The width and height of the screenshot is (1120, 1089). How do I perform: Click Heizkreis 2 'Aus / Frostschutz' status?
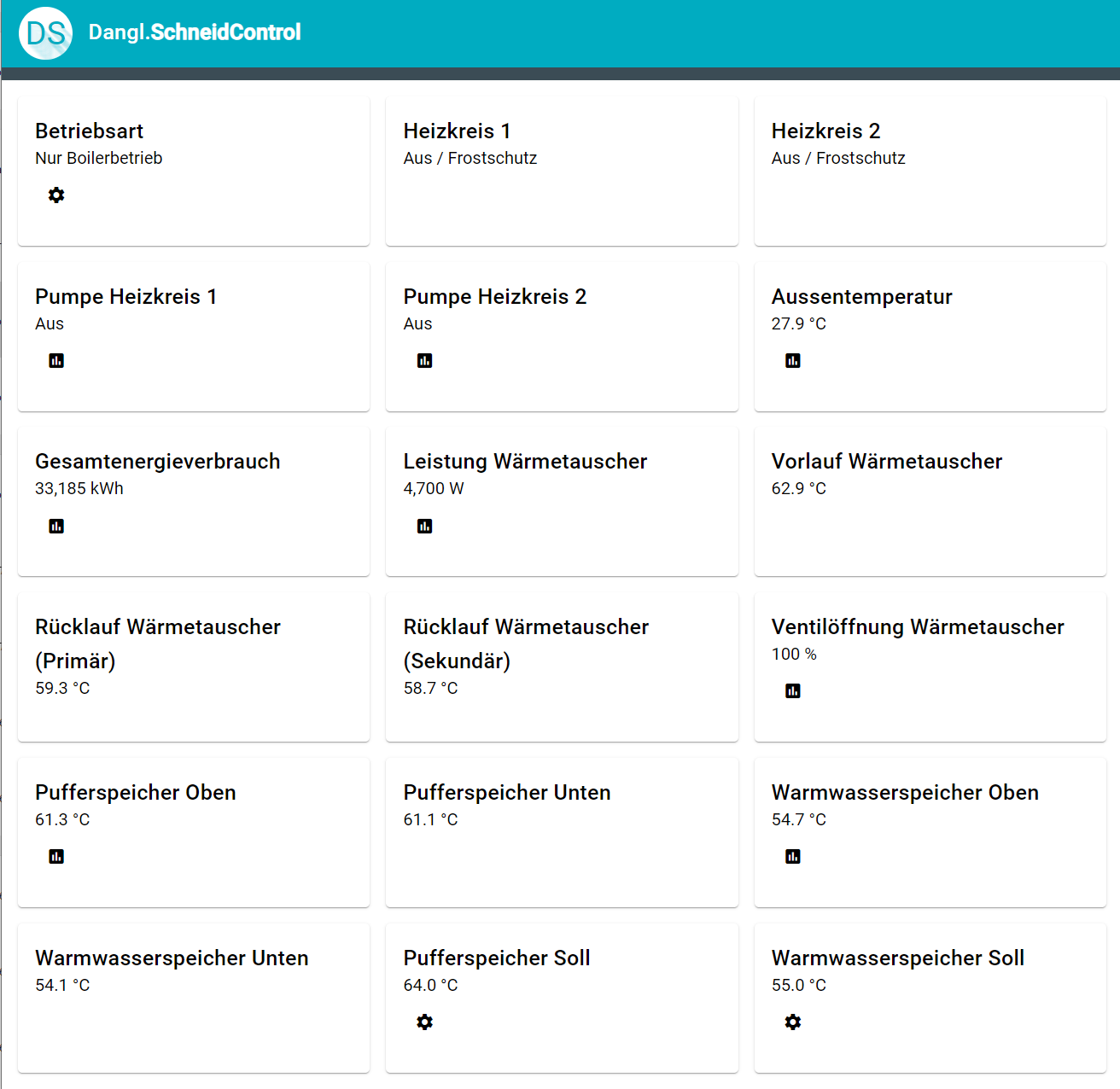pyautogui.click(x=838, y=158)
